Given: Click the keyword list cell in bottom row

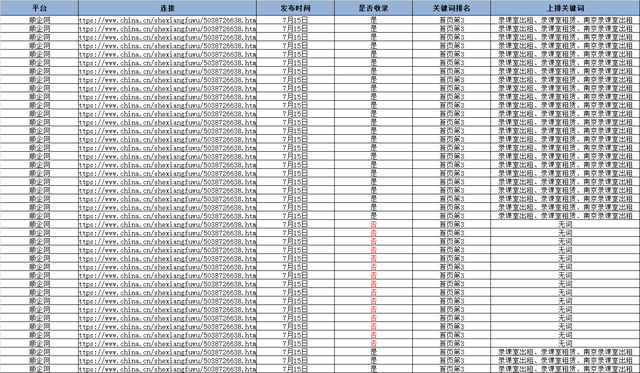Looking at the screenshot, I should tap(565, 369).
